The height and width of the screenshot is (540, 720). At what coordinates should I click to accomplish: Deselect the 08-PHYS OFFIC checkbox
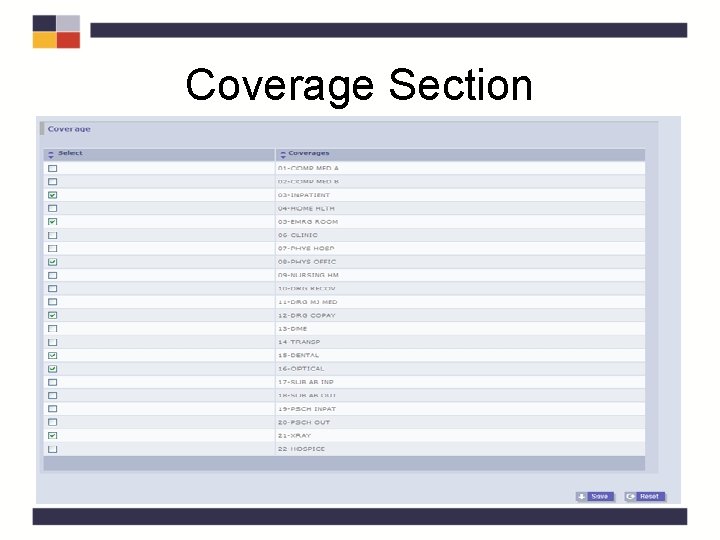(x=53, y=262)
